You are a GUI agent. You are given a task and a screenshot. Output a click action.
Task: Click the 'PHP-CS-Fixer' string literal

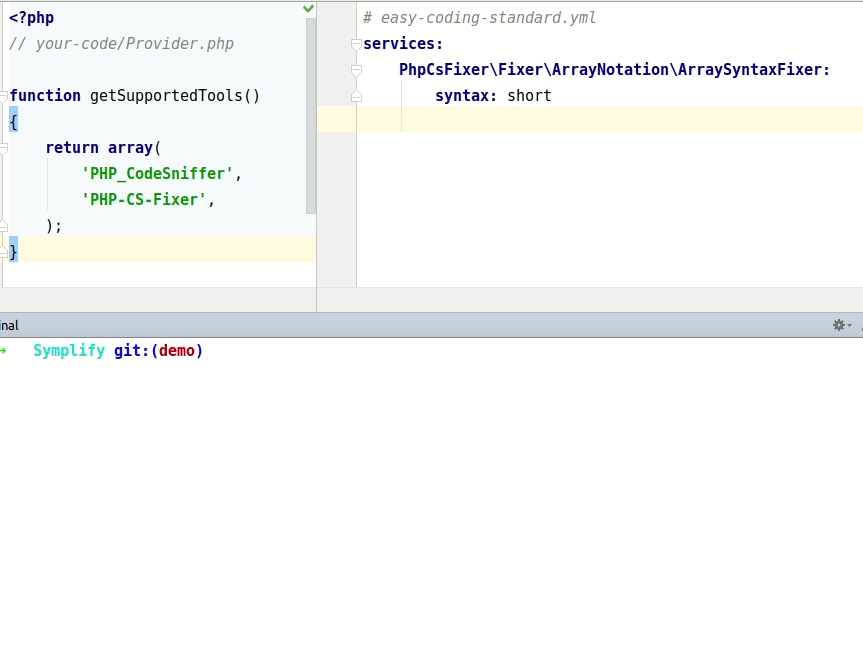pyautogui.click(x=144, y=200)
